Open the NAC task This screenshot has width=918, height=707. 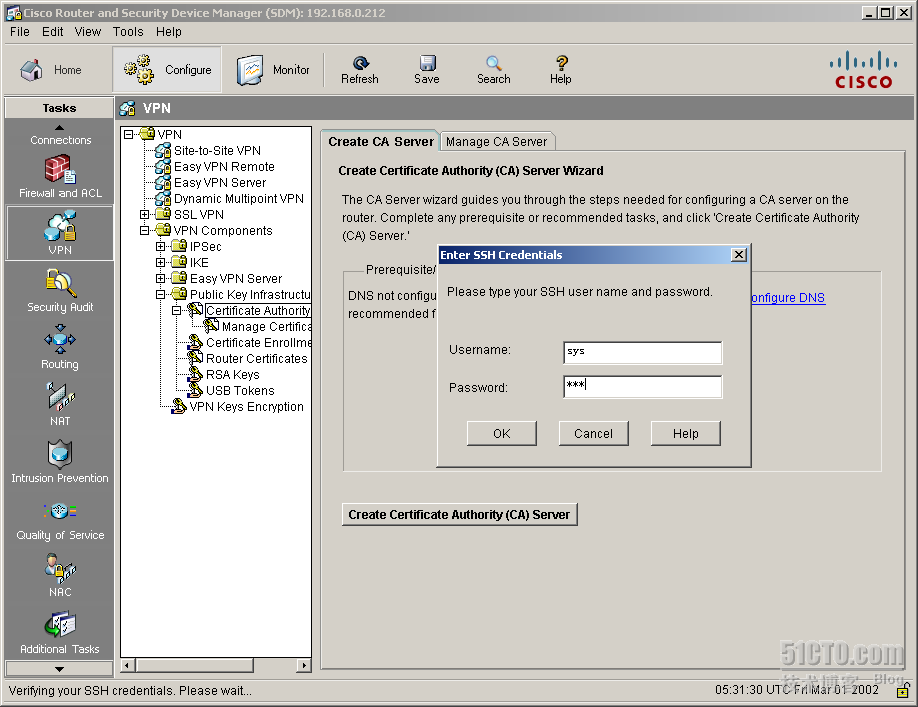pyautogui.click(x=60, y=576)
